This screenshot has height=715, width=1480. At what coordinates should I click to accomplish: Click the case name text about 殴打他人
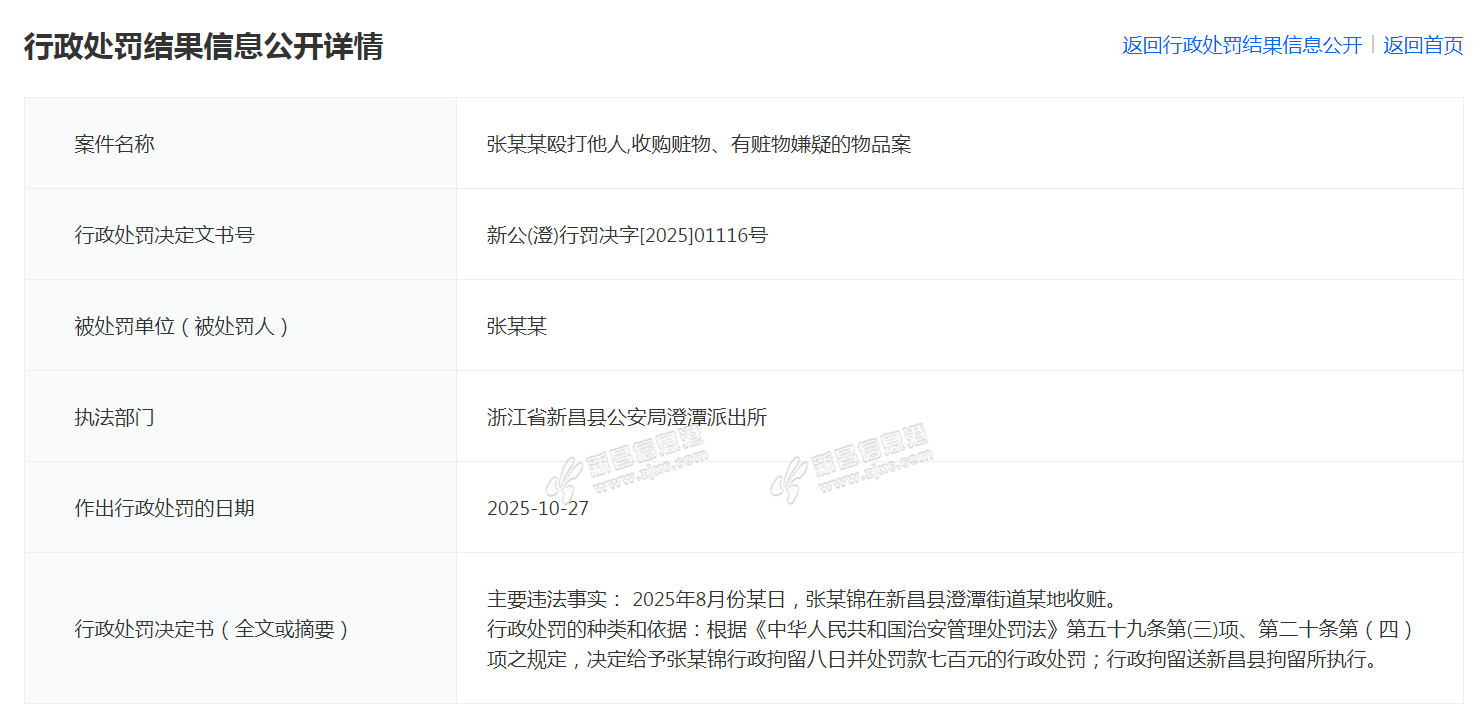[698, 144]
